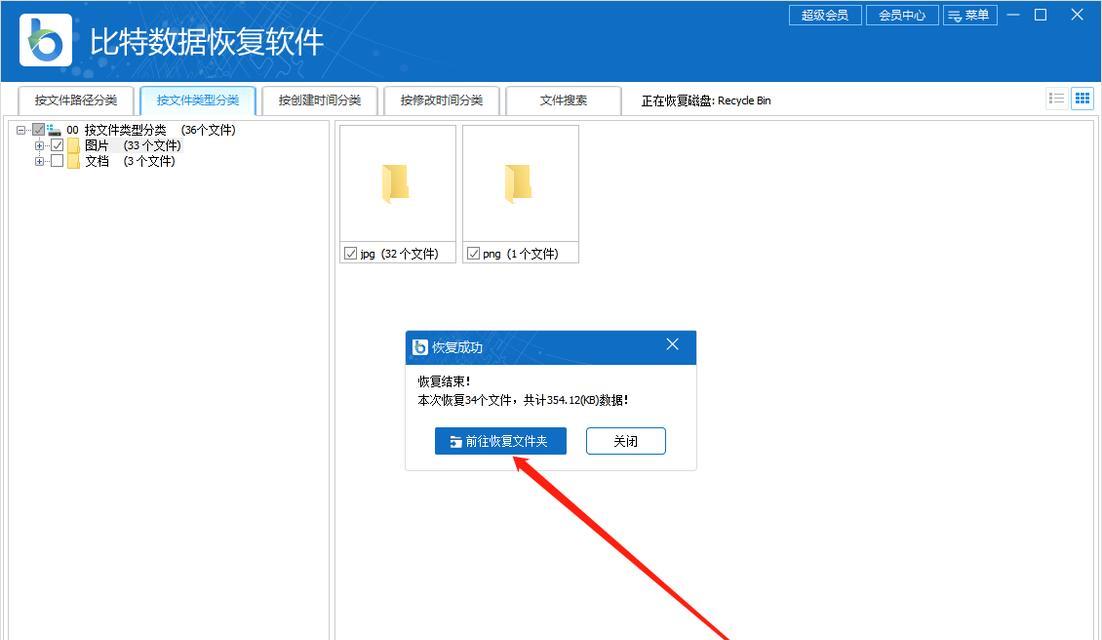The image size is (1102, 640).
Task: Click 前往恢复文件夹 button
Action: pyautogui.click(x=500, y=441)
